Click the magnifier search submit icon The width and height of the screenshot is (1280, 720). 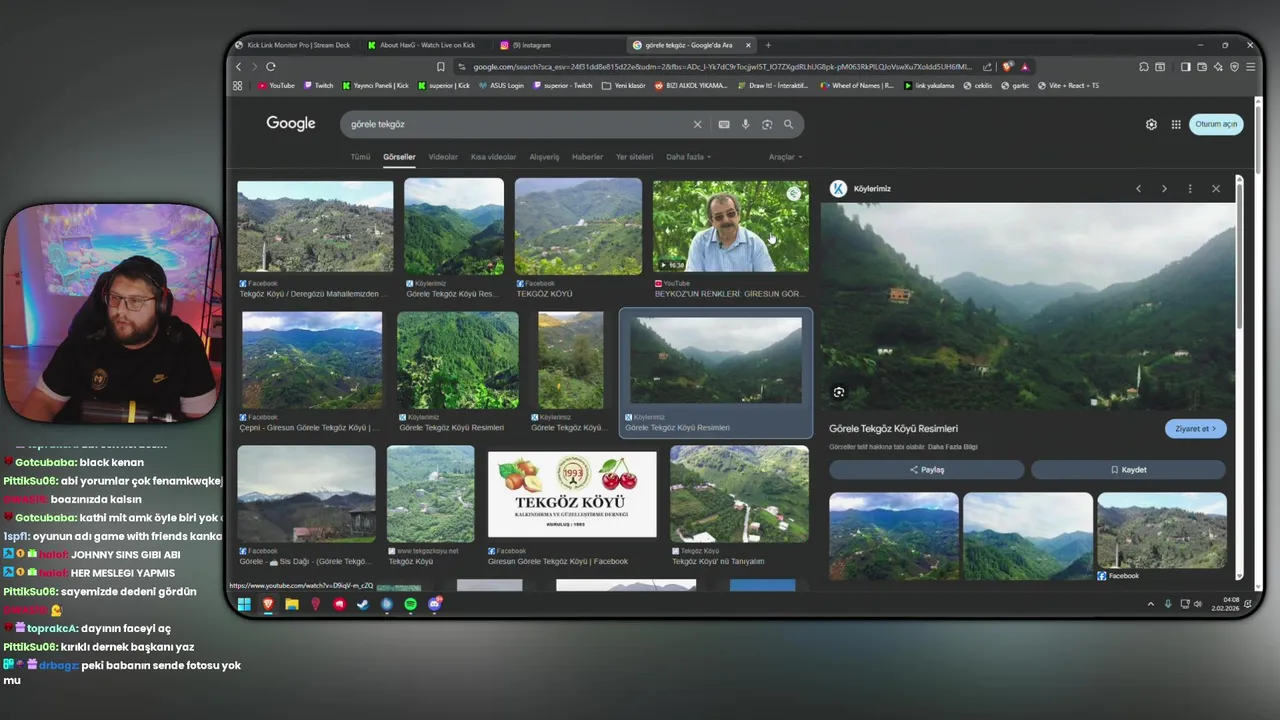coord(788,124)
